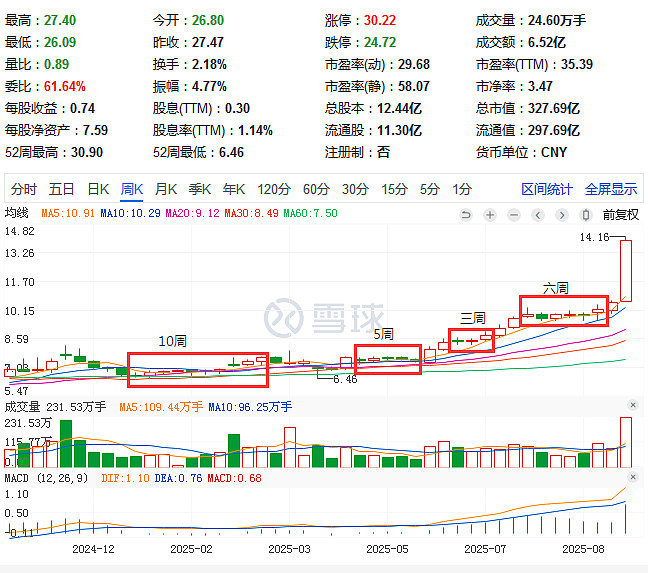Open the 月K chart tab
Viewport: 648px width, 573px height.
[x=166, y=189]
